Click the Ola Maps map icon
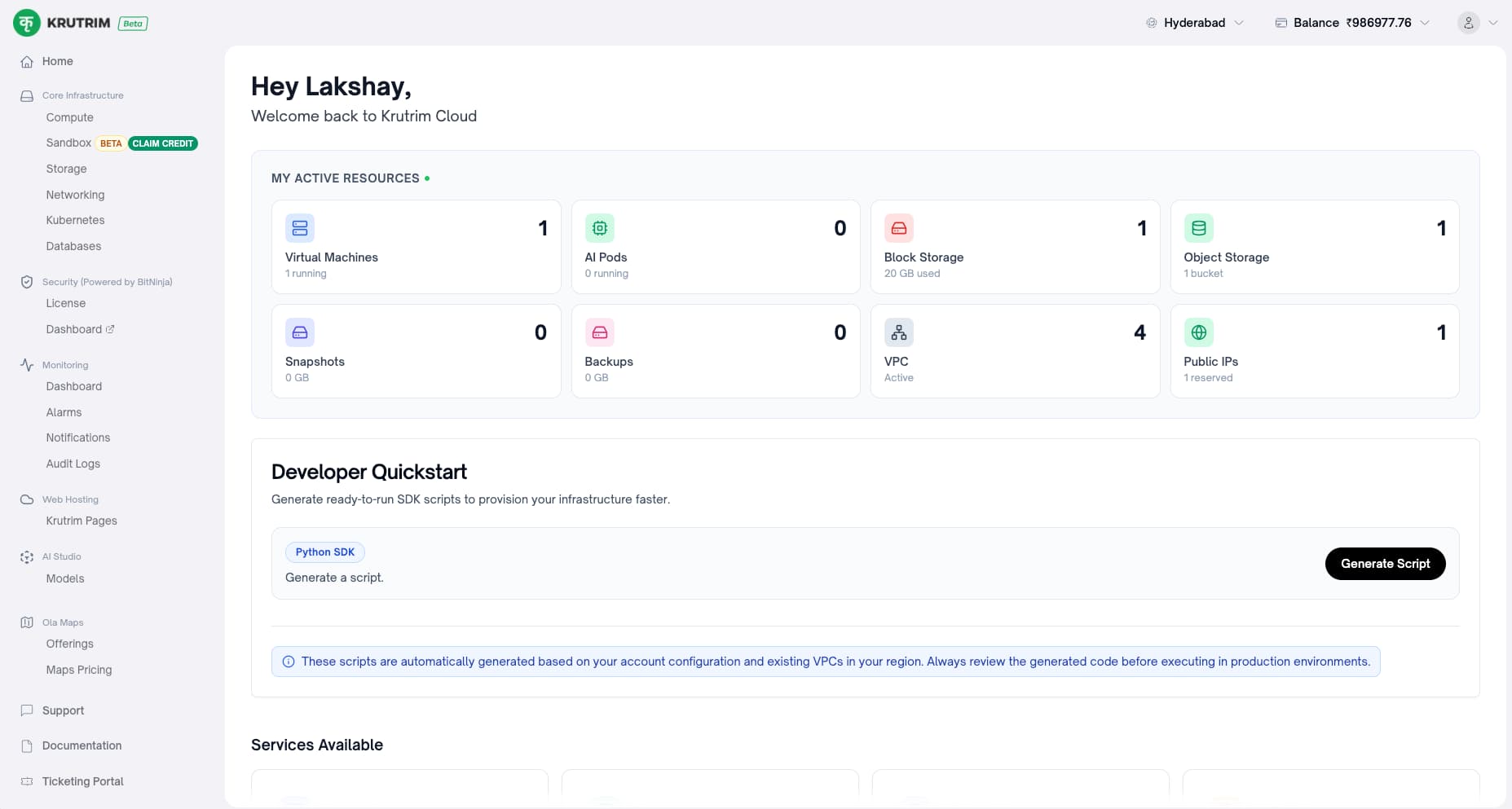This screenshot has height=809, width=1512. [x=27, y=622]
